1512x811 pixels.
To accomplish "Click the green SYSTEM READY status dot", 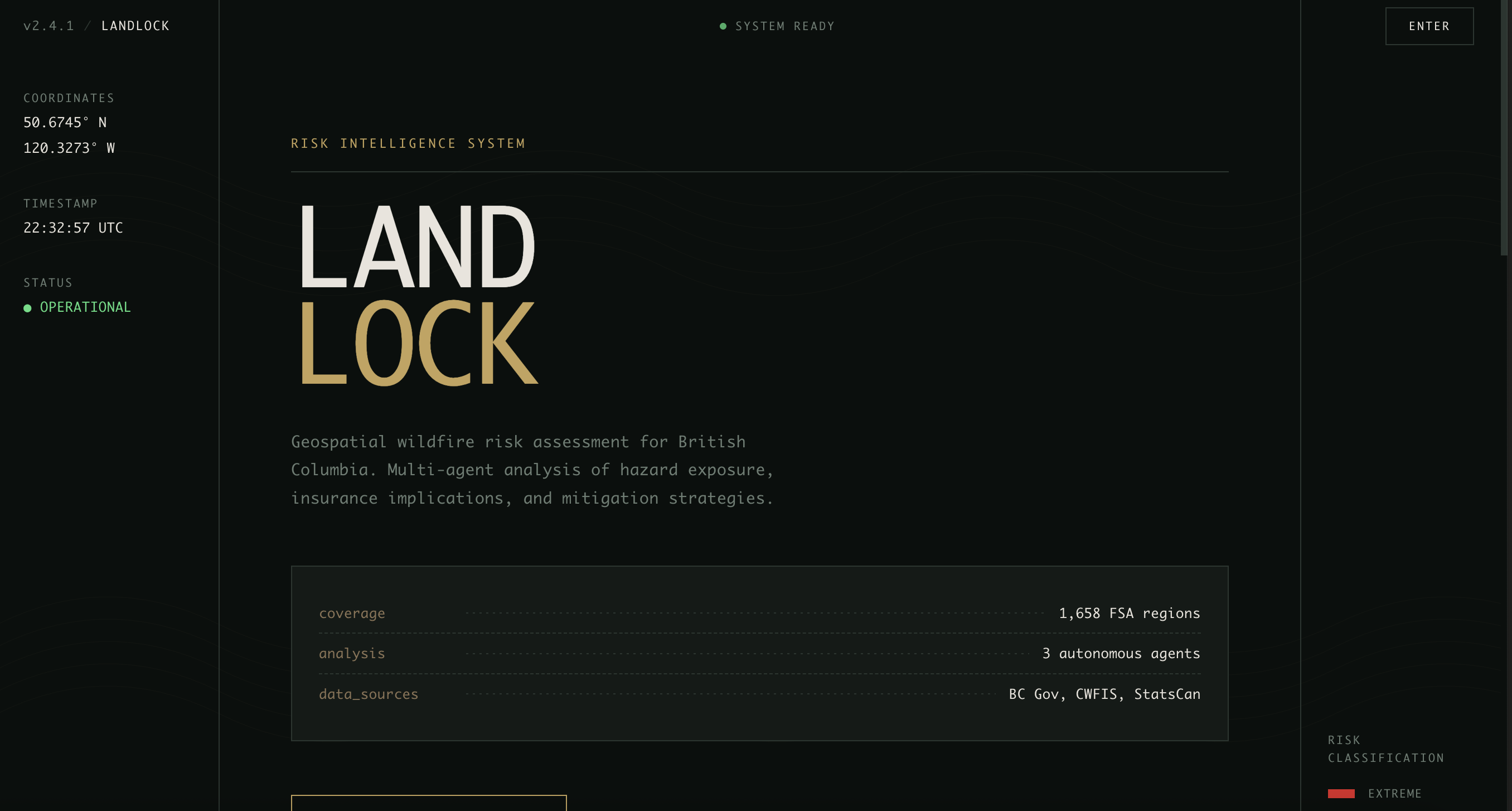I will [723, 26].
